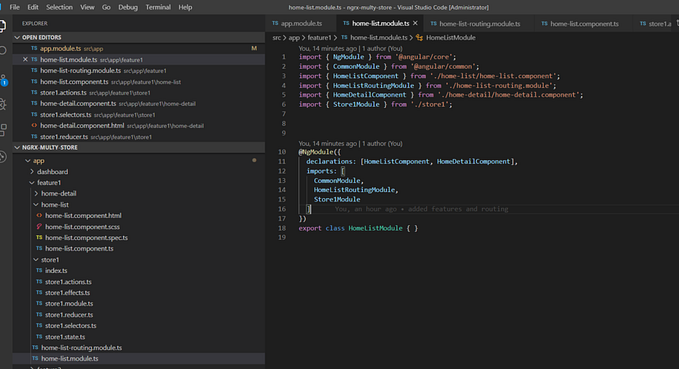Open Debug view in activity bar
Viewport: 679px width, 369px height.
click(3, 104)
